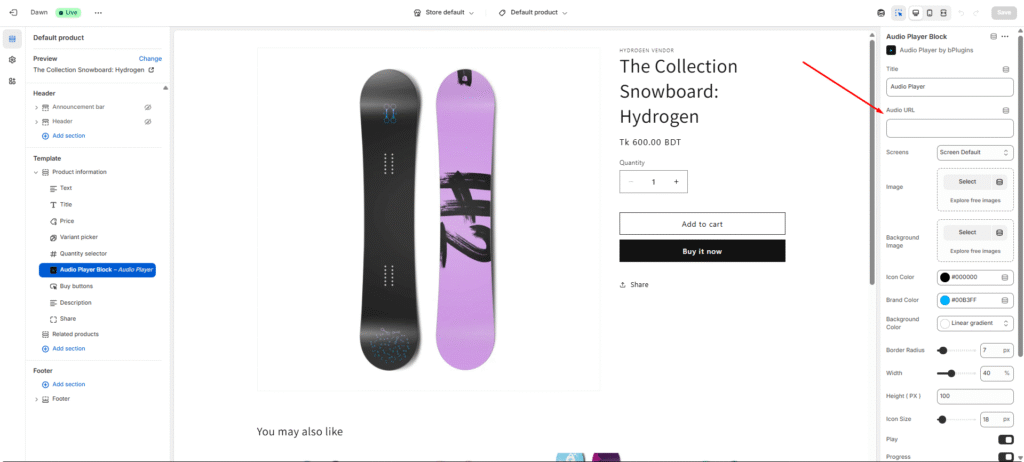Image resolution: width=1024 pixels, height=462 pixels.
Task: Open the Screens dropdown
Action: [975, 153]
